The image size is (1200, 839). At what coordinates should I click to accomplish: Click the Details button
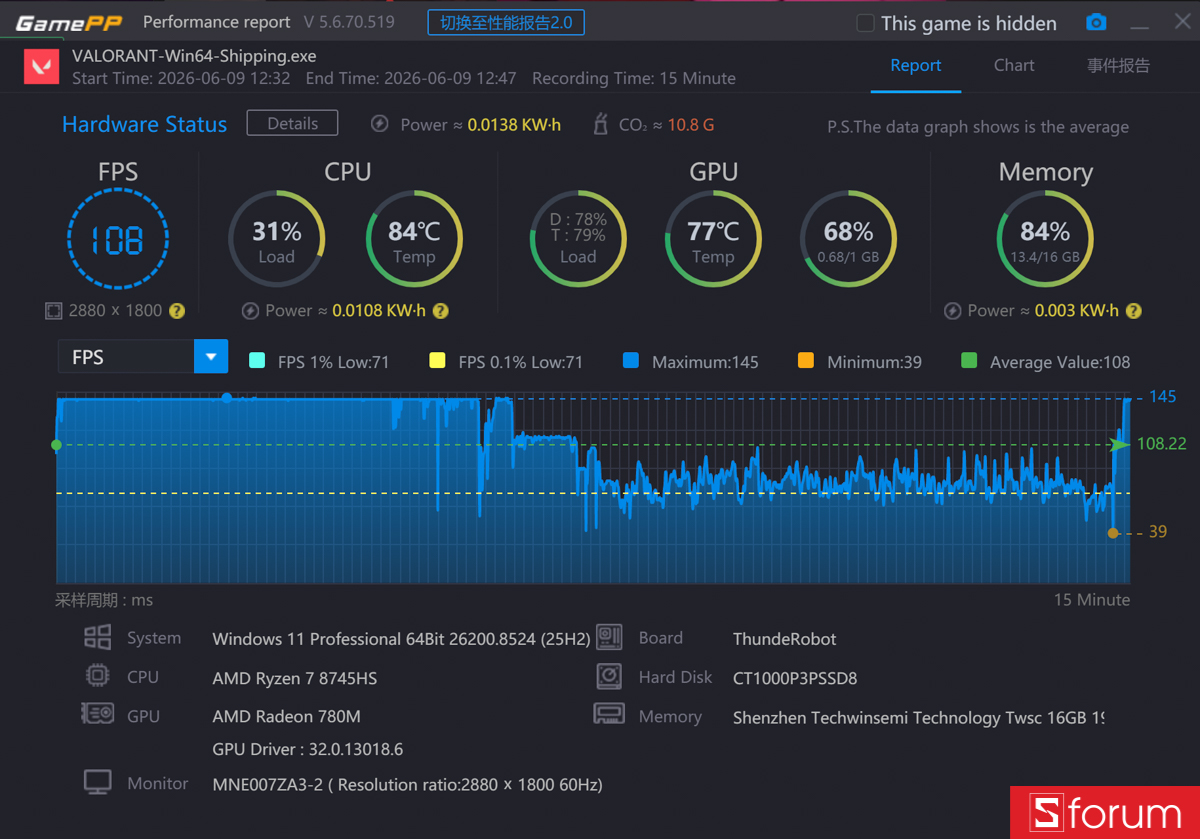(292, 123)
